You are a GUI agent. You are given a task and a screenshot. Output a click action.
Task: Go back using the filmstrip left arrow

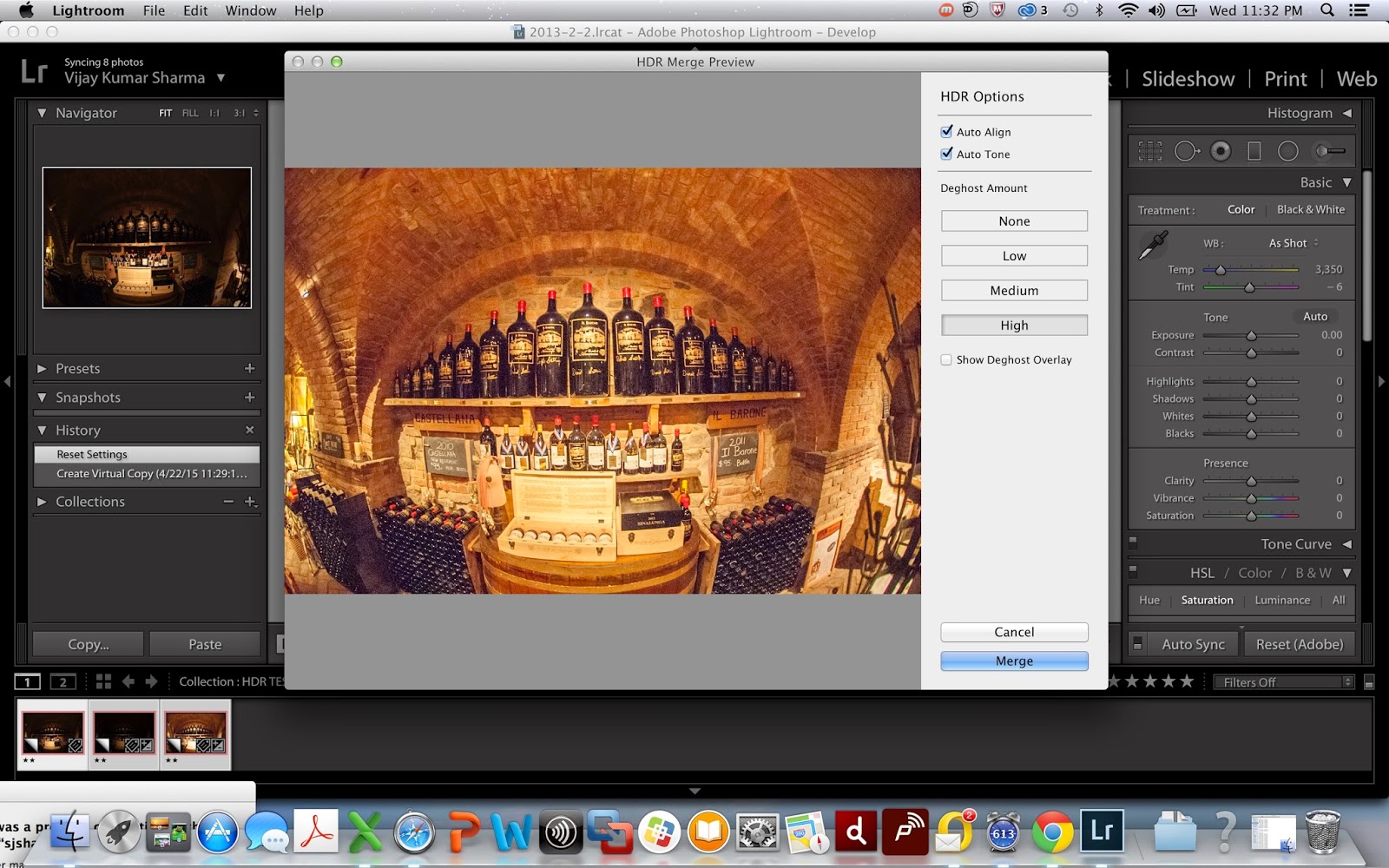coord(128,681)
